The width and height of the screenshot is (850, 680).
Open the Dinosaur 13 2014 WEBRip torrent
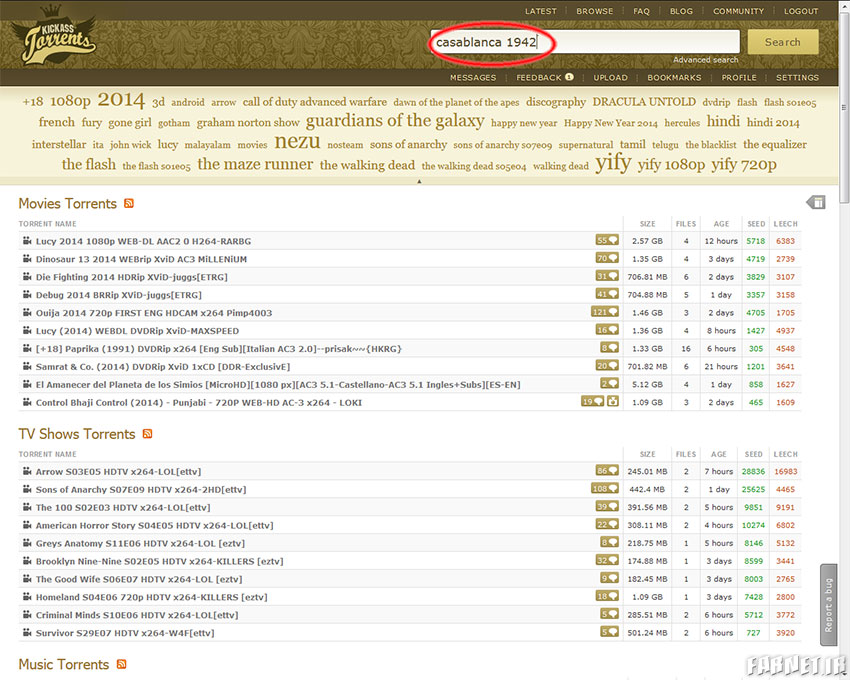coord(141,259)
